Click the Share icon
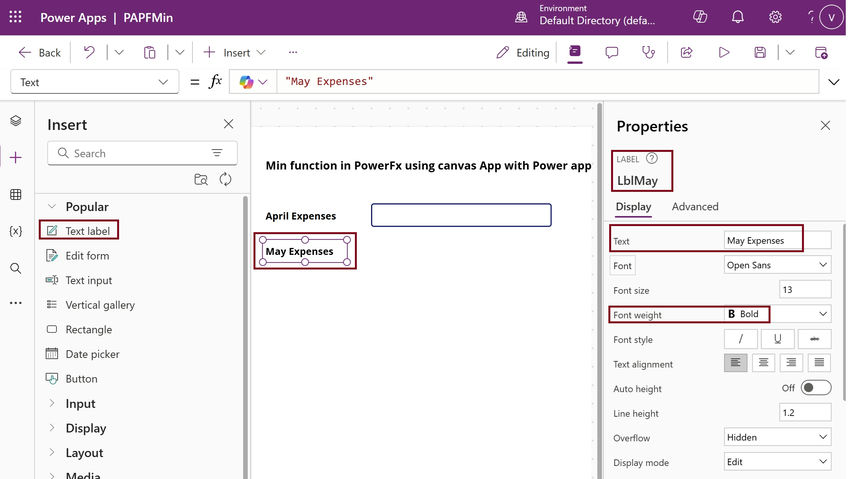The image size is (850, 479). click(686, 53)
